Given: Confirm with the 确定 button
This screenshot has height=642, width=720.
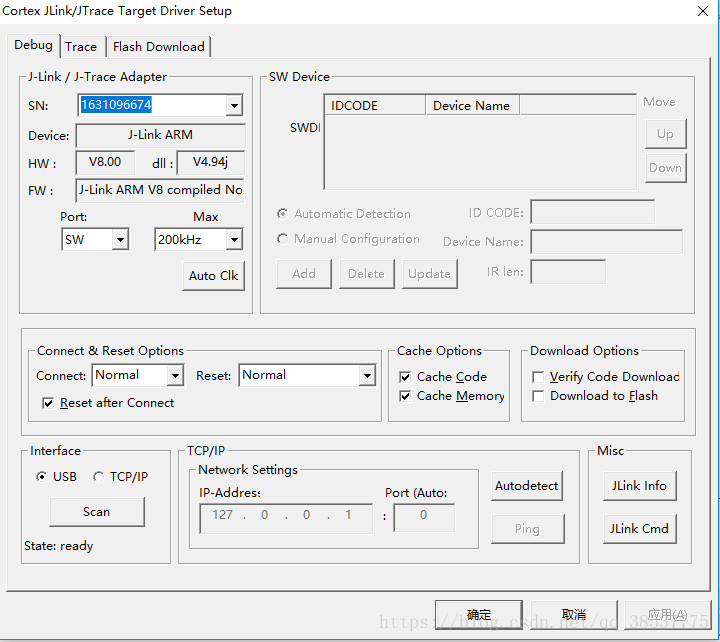Looking at the screenshot, I should 479,614.
